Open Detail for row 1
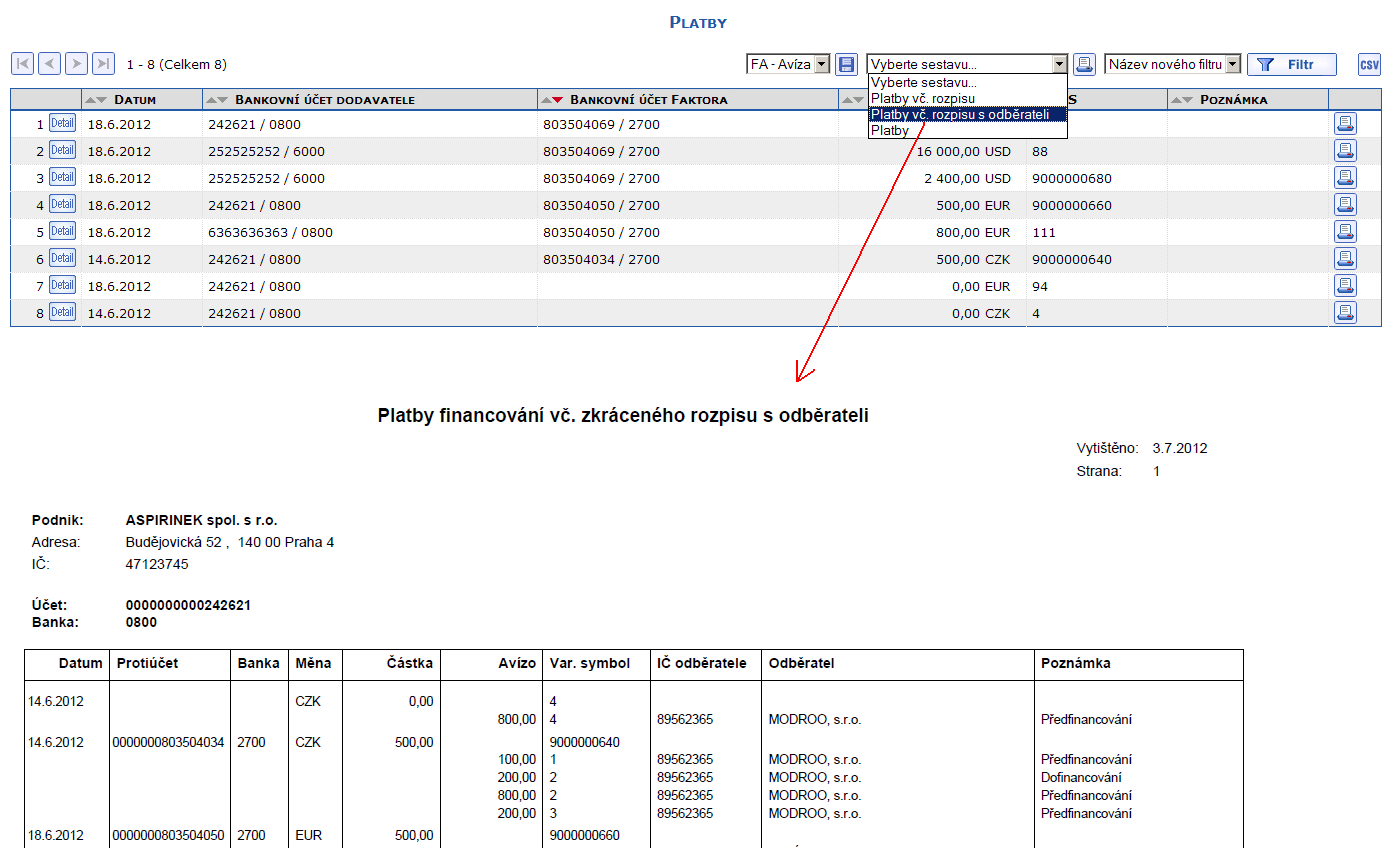The image size is (1400, 848). [62, 123]
